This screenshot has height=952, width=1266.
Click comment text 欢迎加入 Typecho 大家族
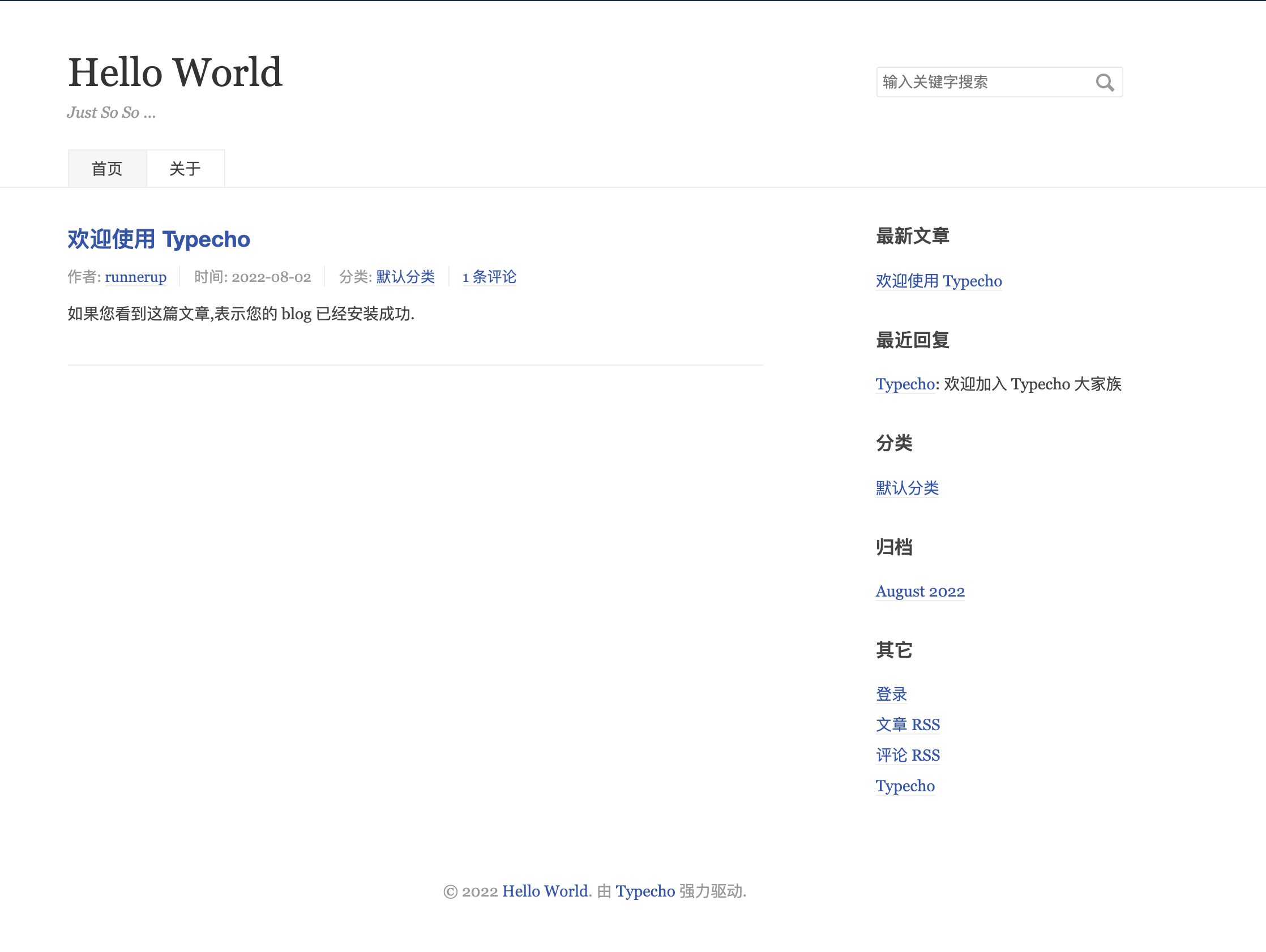pos(1033,384)
